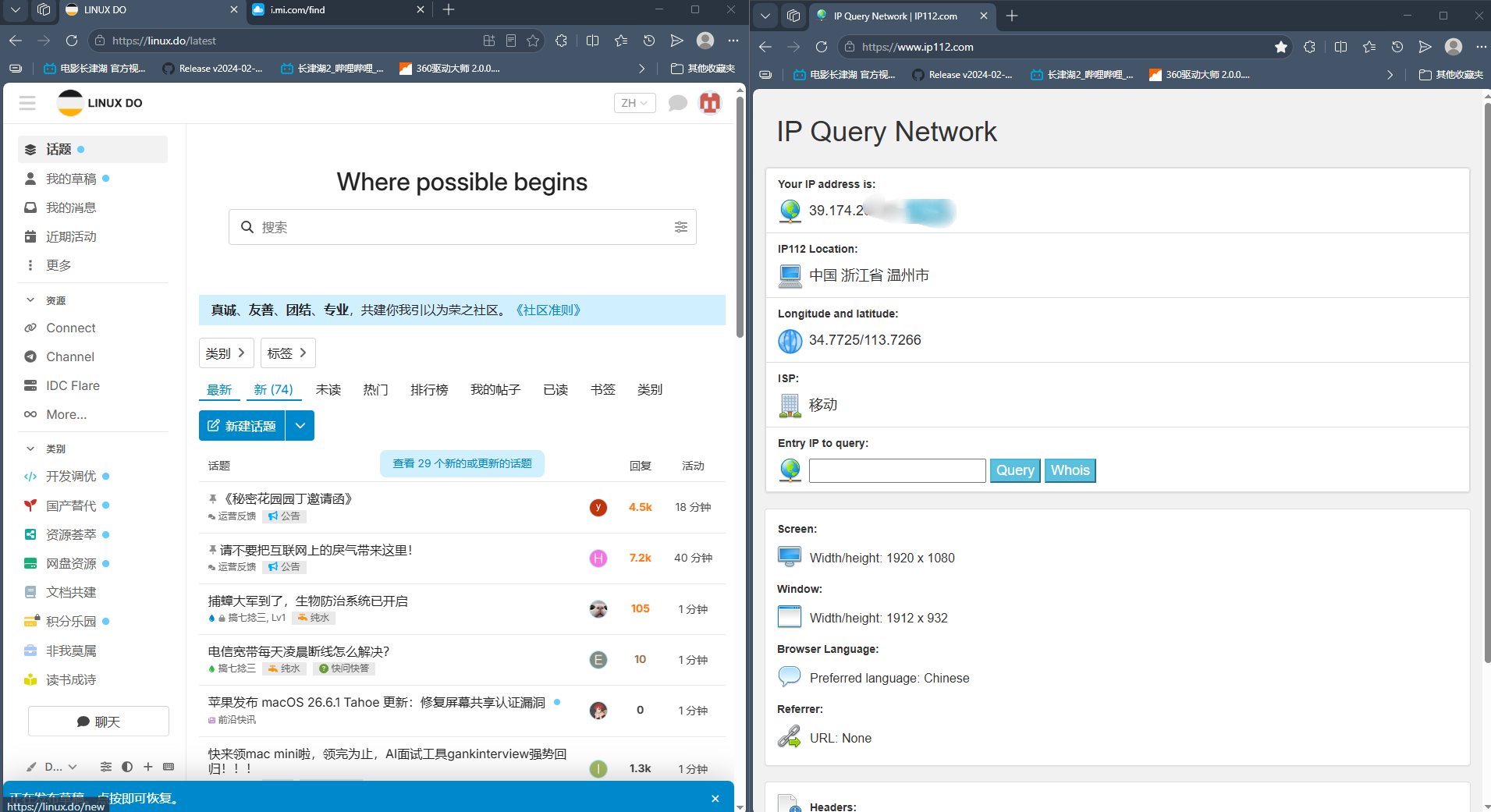This screenshot has height=812, width=1491.
Task: Show more bookmarks in the linux.do window
Action: 641,69
